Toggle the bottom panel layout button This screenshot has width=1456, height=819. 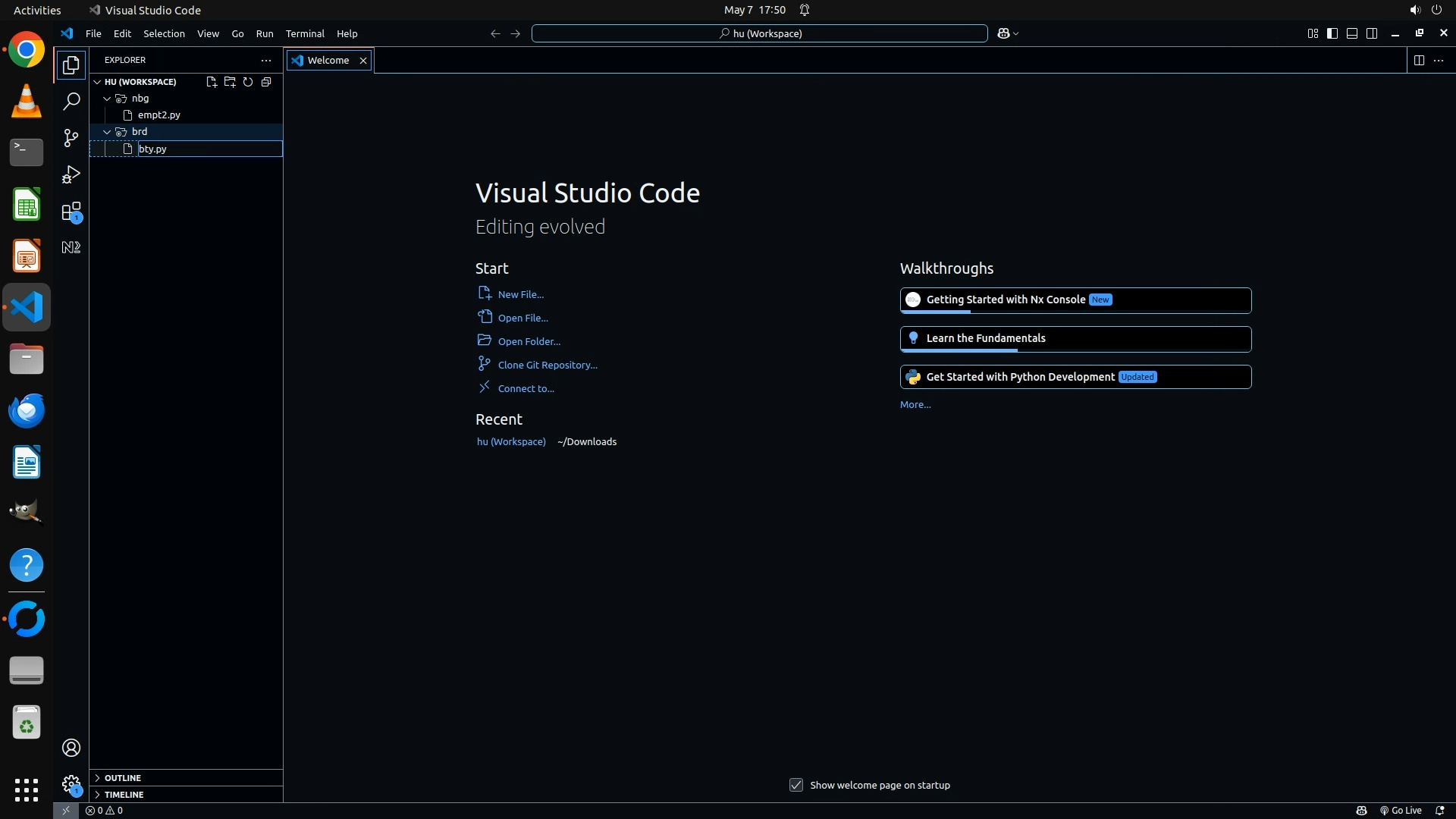[1352, 33]
